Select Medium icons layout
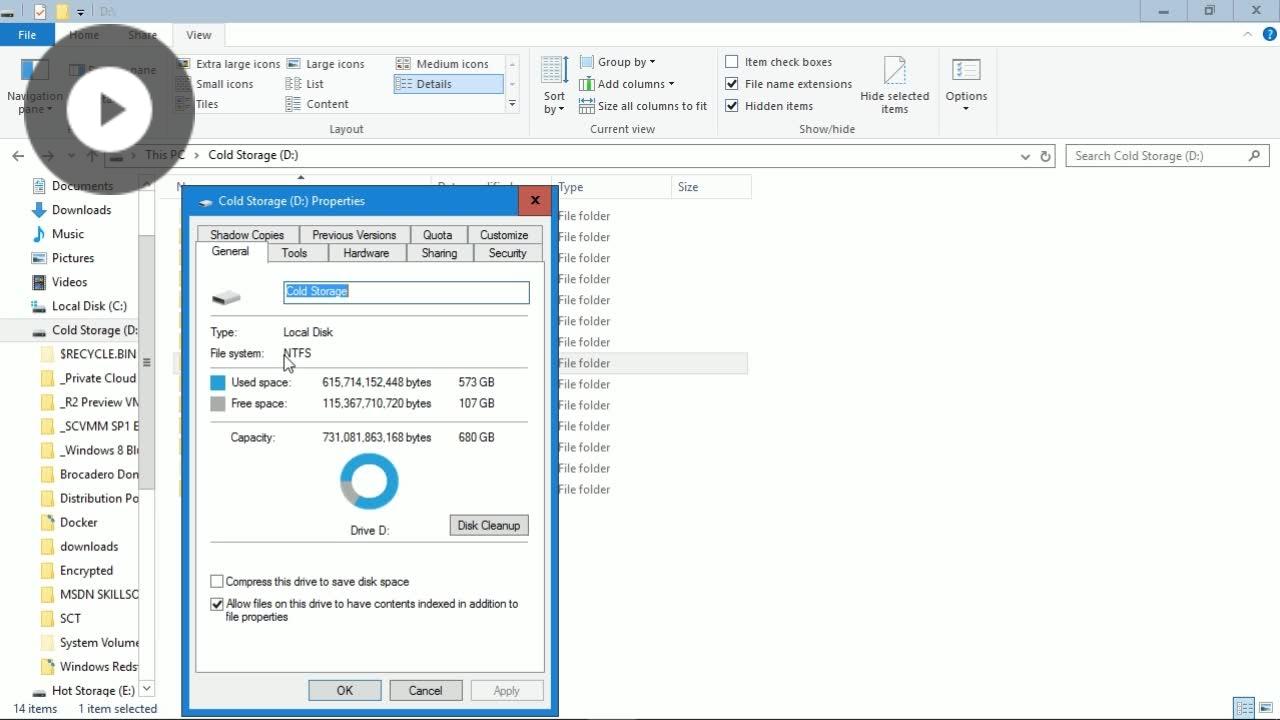The width and height of the screenshot is (1280, 720). (443, 64)
